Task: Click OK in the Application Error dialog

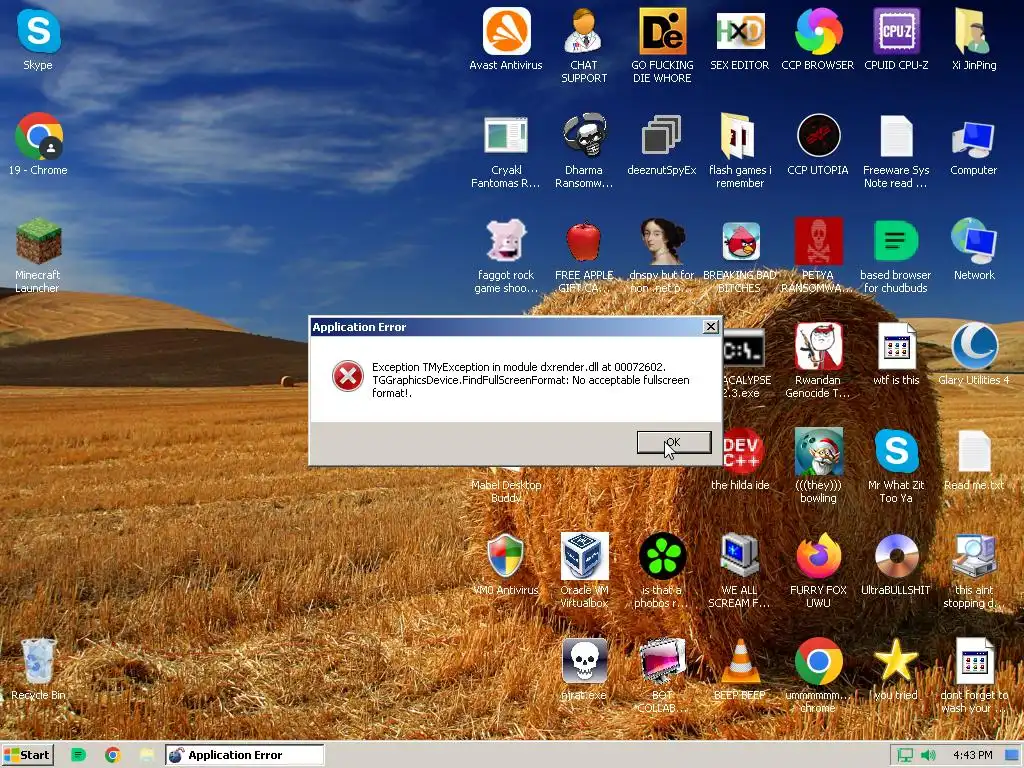Action: (x=674, y=442)
